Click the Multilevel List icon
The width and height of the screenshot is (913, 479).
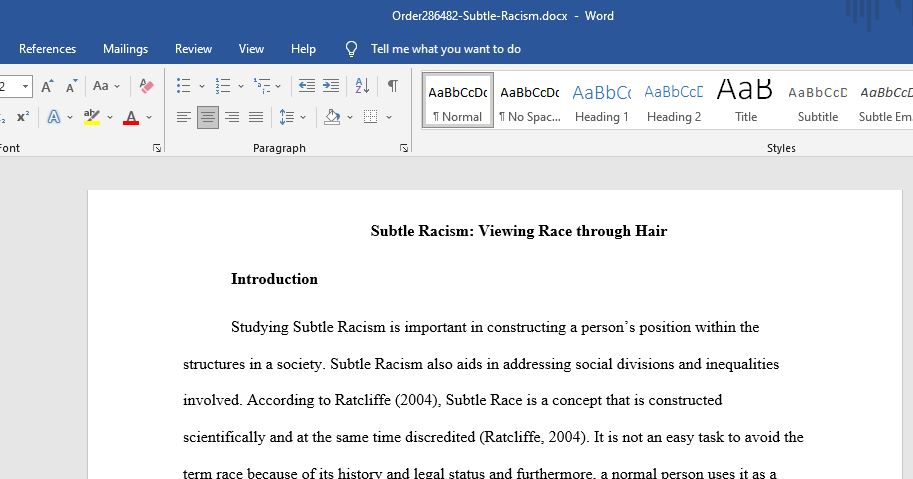[x=261, y=86]
